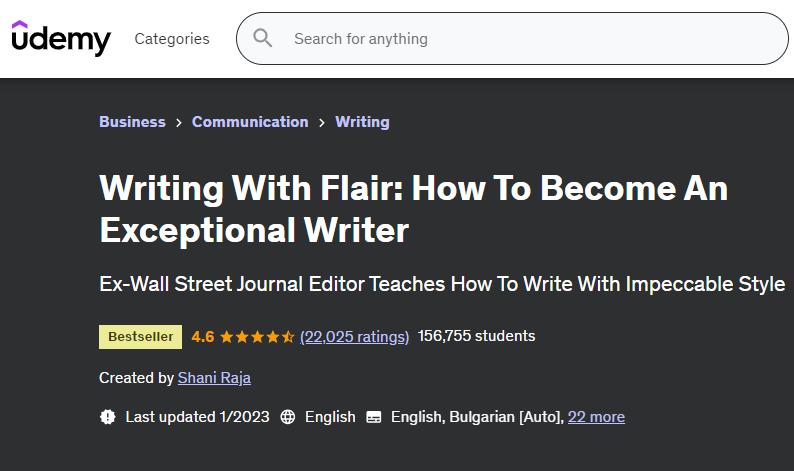Open the Categories menu
Screen dimensions: 794x471
[x=172, y=39]
